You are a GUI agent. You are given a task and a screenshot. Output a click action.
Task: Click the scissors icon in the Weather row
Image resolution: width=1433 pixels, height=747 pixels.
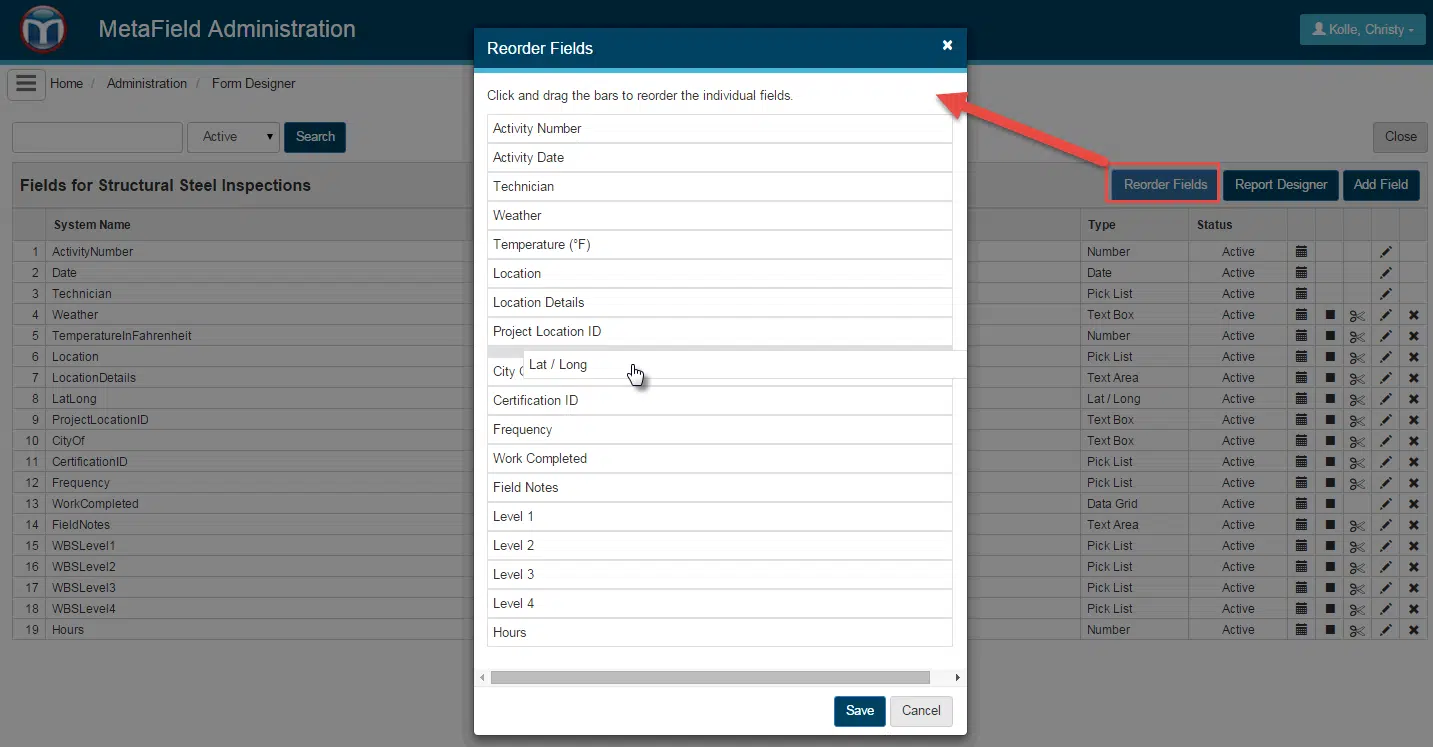(x=1357, y=315)
